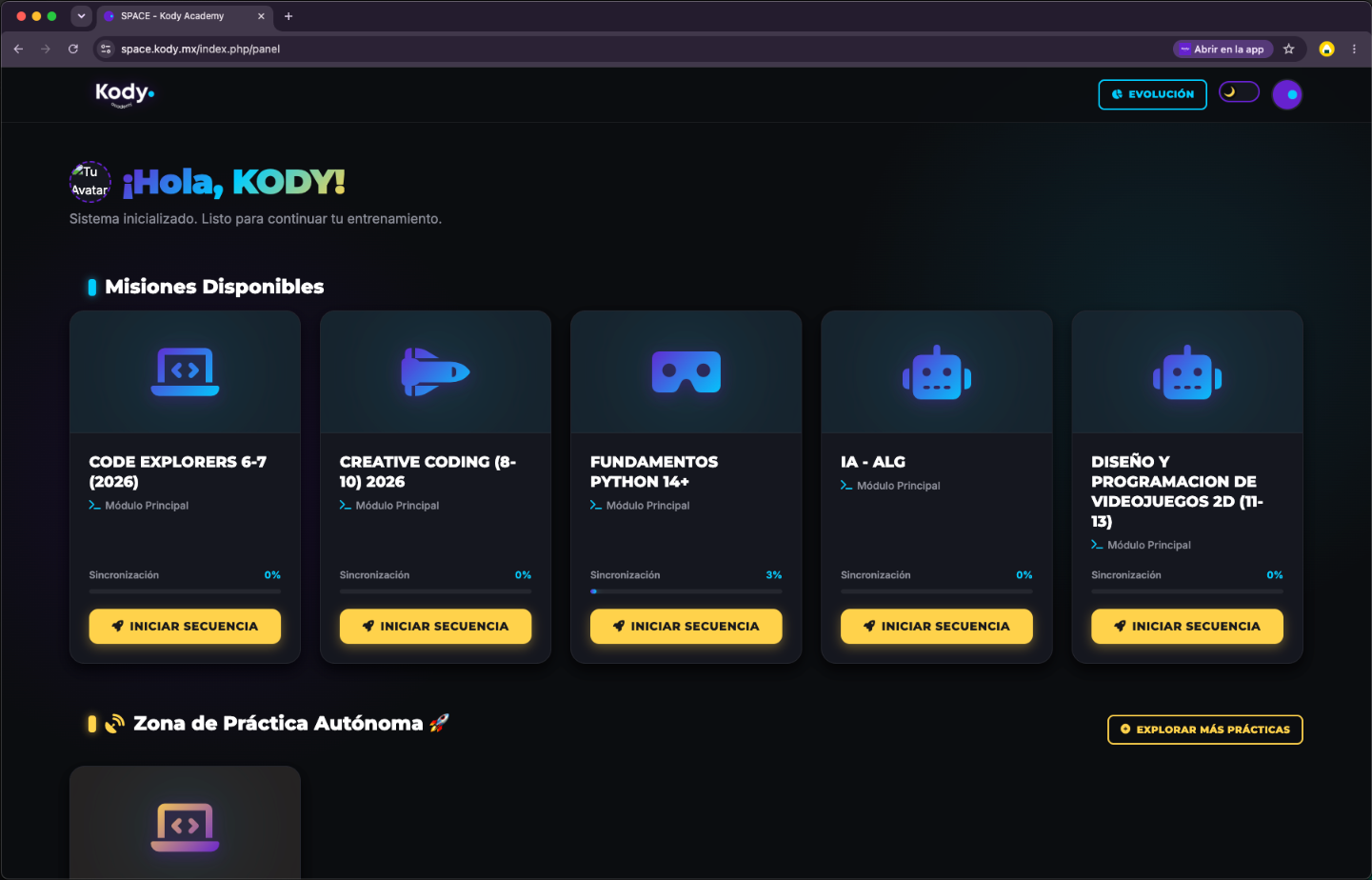Click the 'Zona de Práctica Autónoma' heading
This screenshot has width=1372, height=880.
[278, 724]
